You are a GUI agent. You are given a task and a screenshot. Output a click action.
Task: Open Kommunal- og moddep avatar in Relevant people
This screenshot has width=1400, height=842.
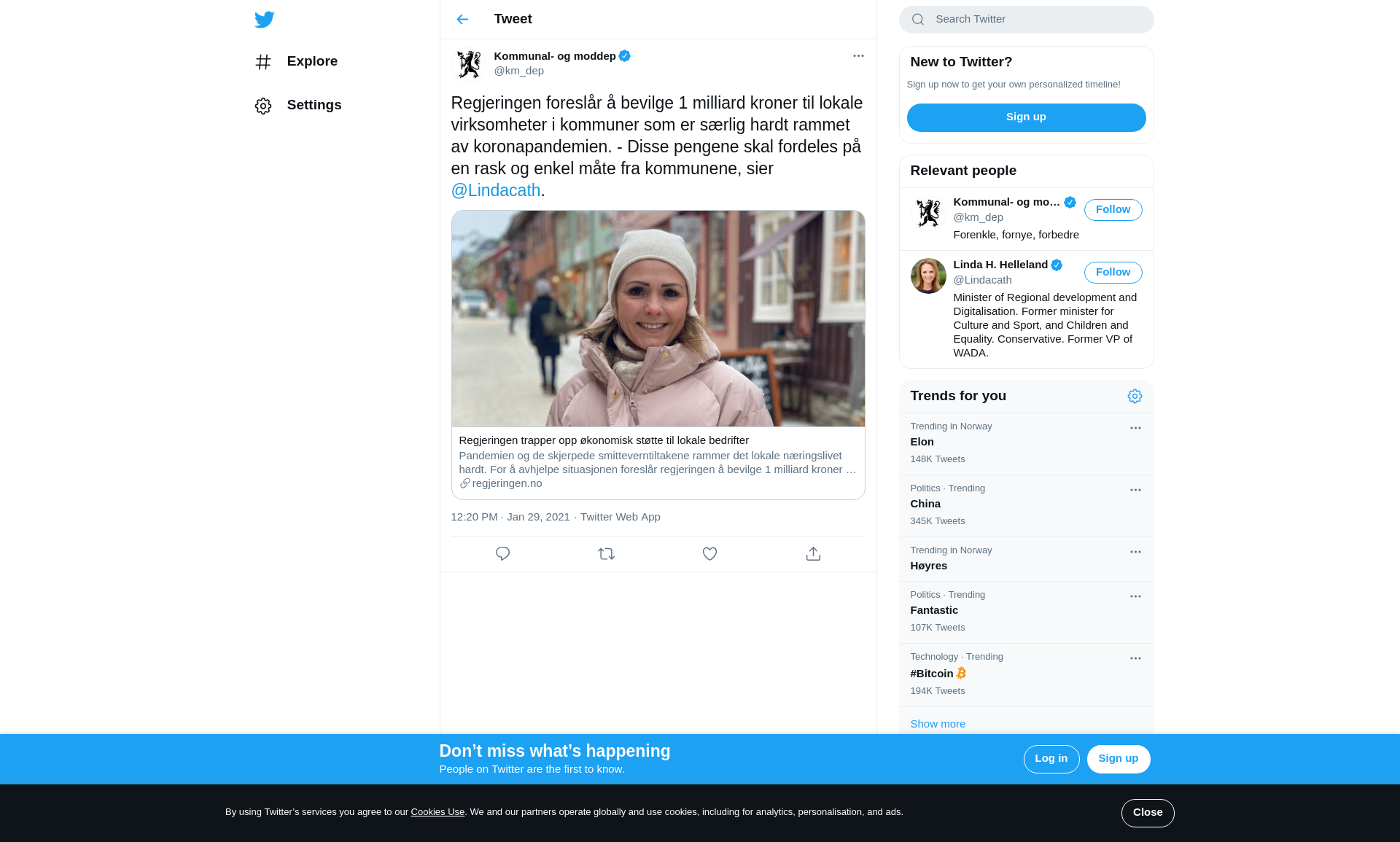(928, 213)
